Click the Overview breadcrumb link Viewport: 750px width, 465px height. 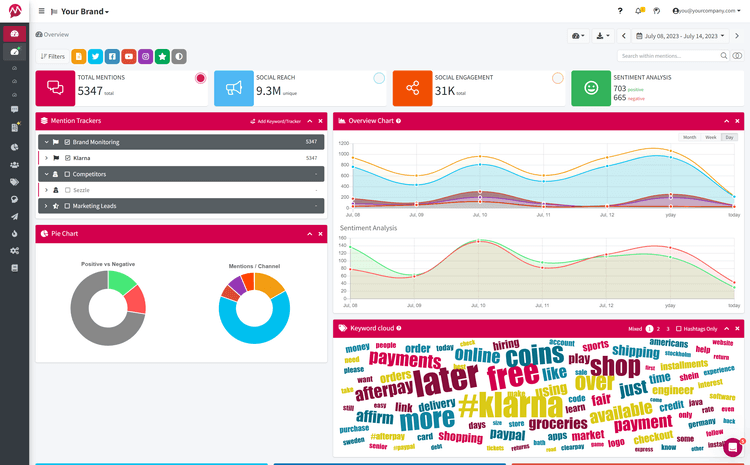pos(52,34)
